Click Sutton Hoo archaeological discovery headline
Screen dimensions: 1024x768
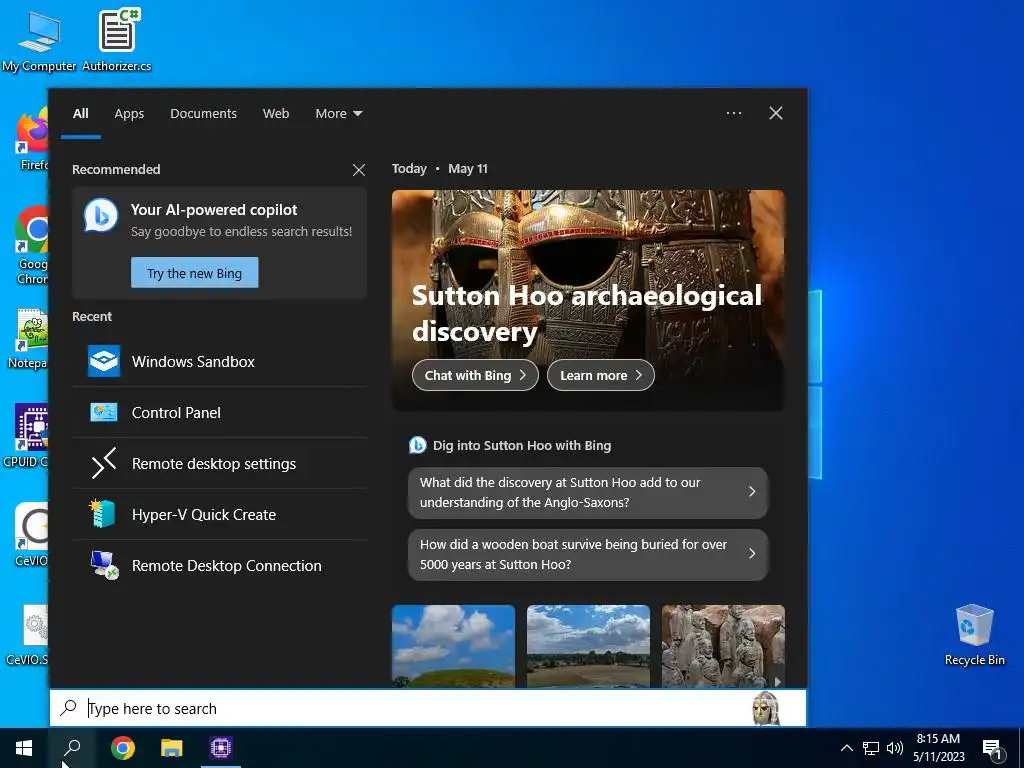click(x=586, y=313)
